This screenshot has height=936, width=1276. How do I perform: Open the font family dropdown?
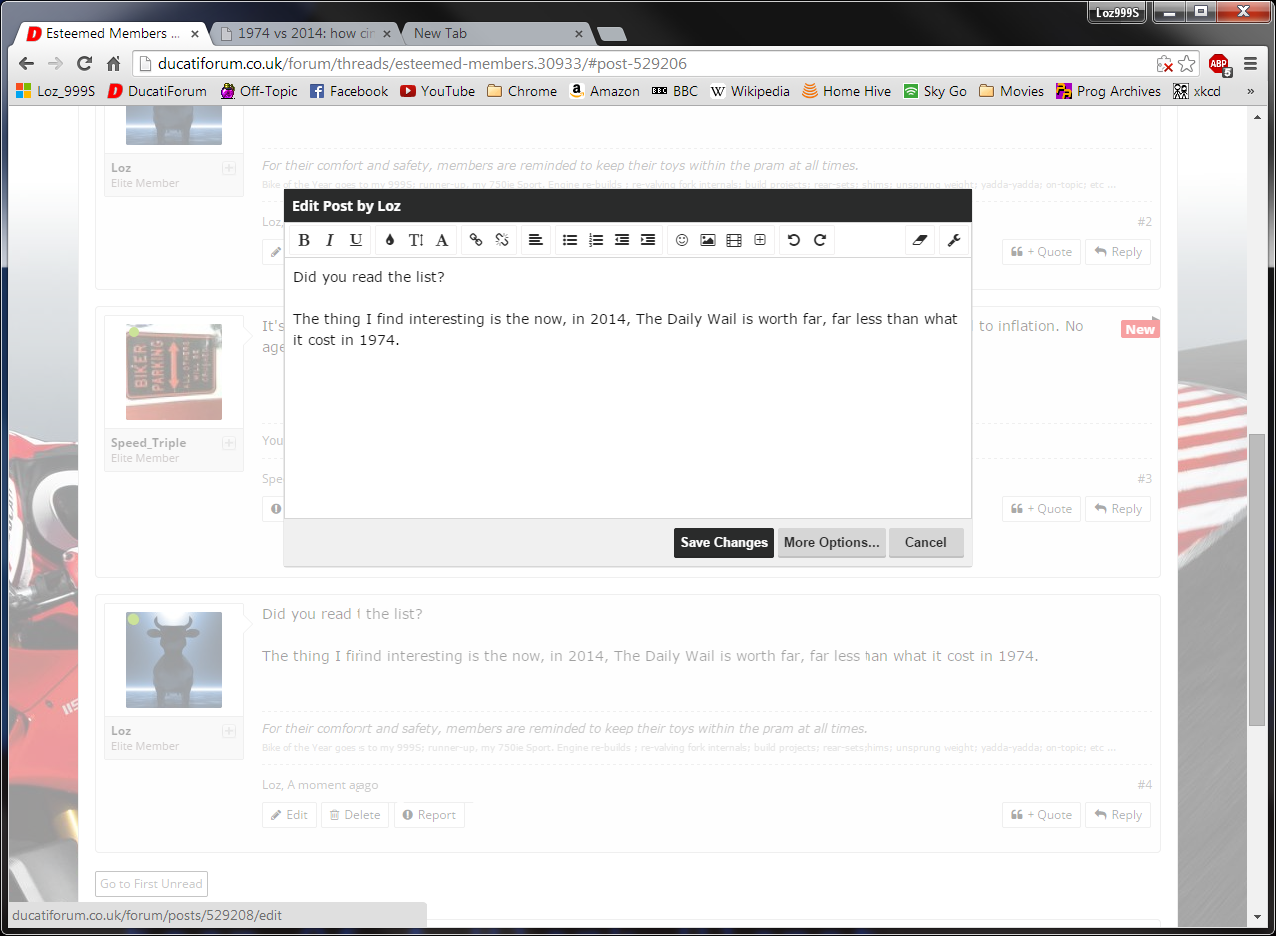click(x=442, y=240)
